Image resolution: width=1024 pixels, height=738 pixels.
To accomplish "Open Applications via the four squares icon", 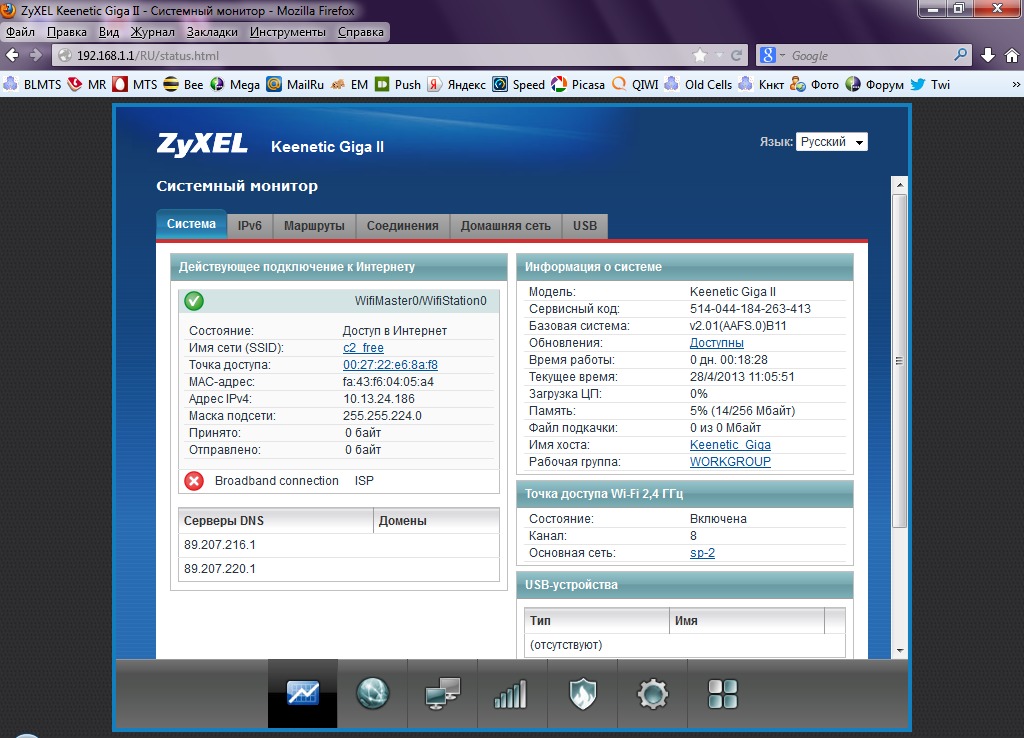I will [722, 693].
